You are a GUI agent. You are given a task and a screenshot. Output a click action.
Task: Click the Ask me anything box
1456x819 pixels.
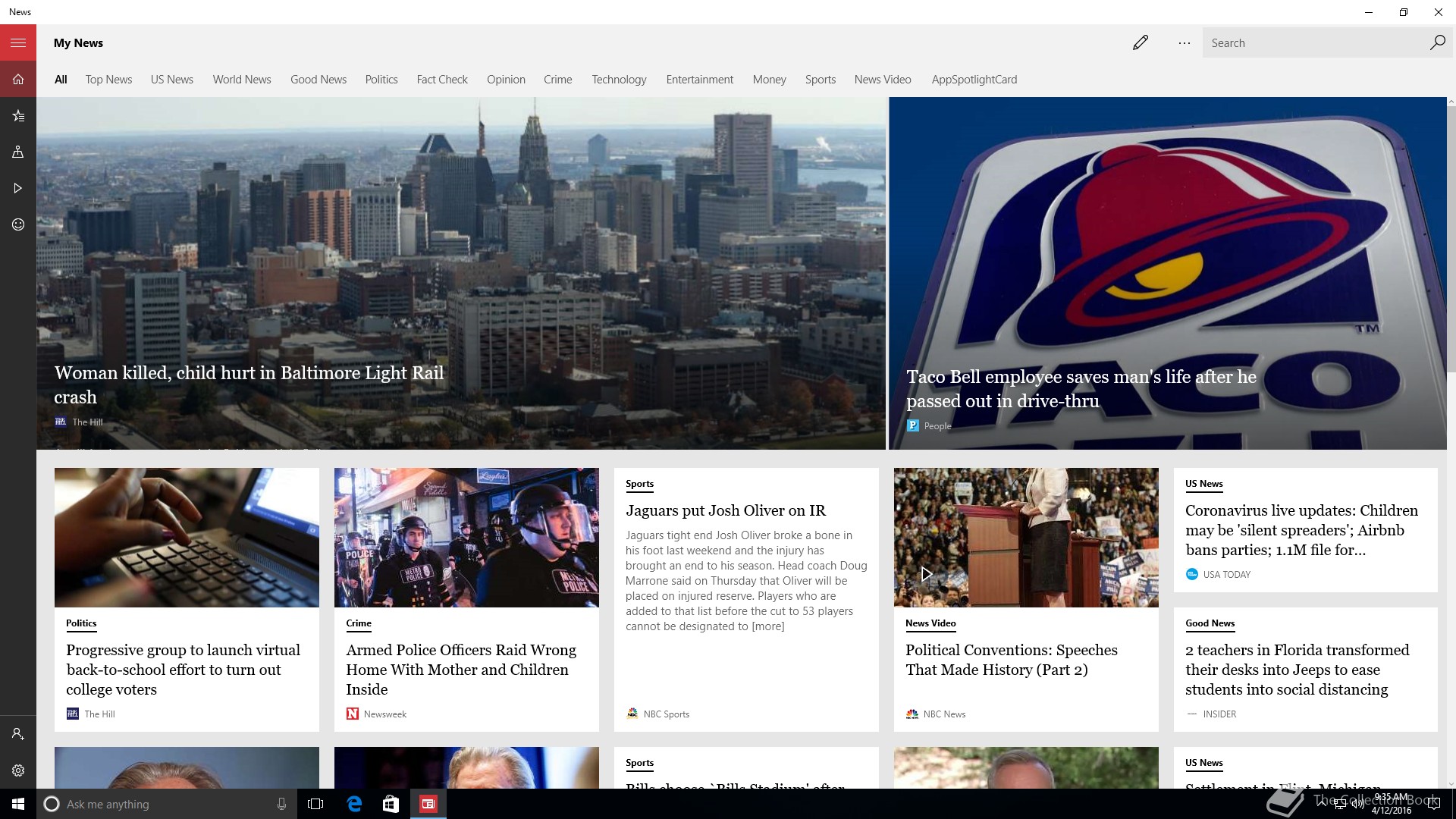tap(167, 804)
